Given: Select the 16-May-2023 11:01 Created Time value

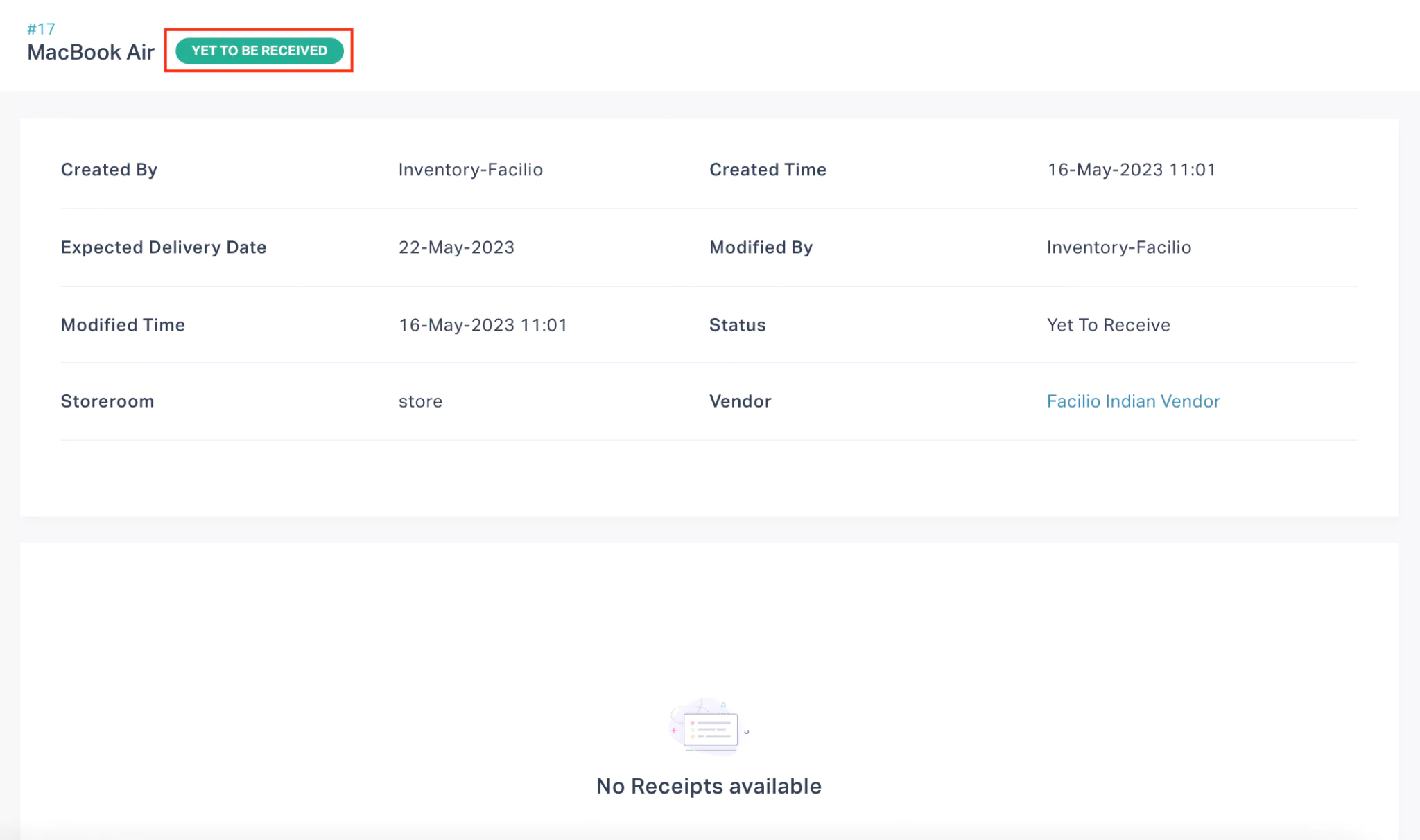Looking at the screenshot, I should tap(1132, 170).
